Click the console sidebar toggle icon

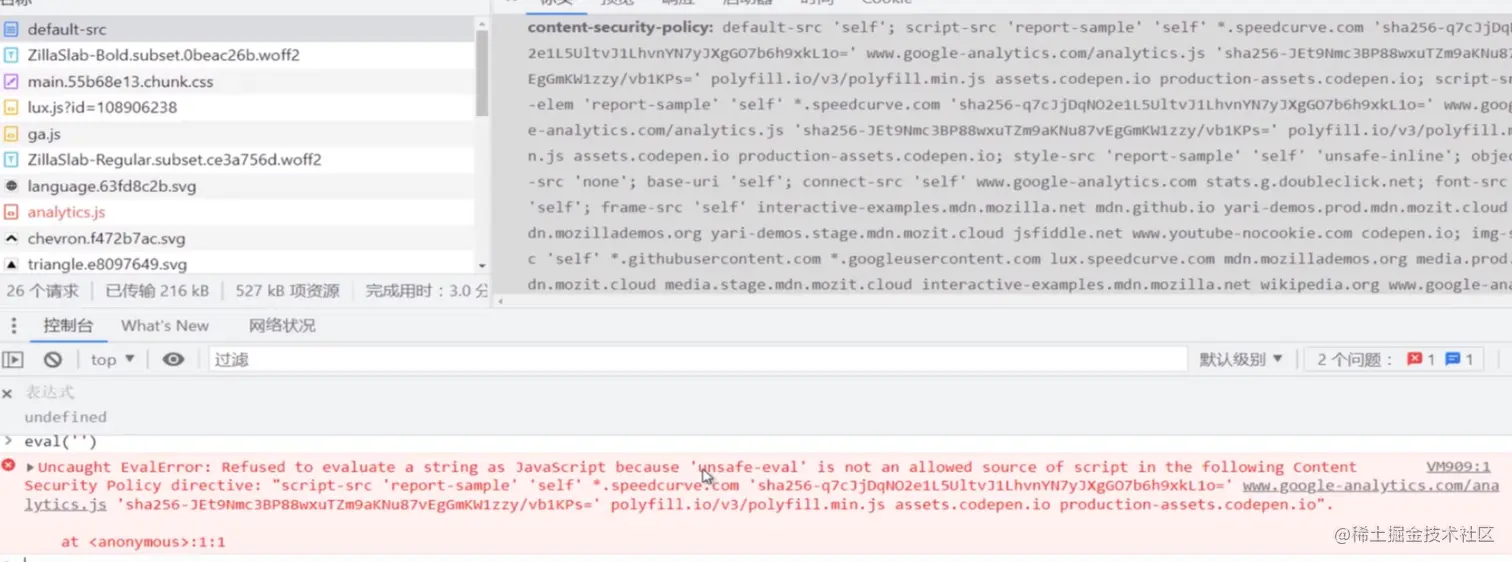click(x=12, y=360)
